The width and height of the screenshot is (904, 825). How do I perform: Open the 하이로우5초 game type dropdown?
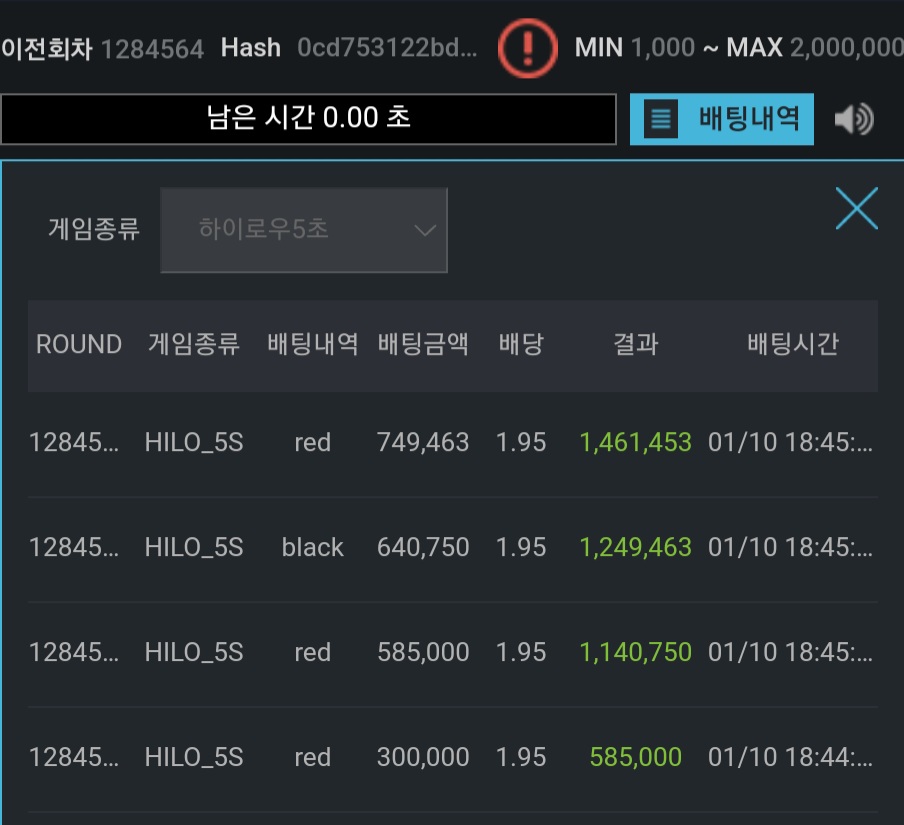pyautogui.click(x=304, y=229)
